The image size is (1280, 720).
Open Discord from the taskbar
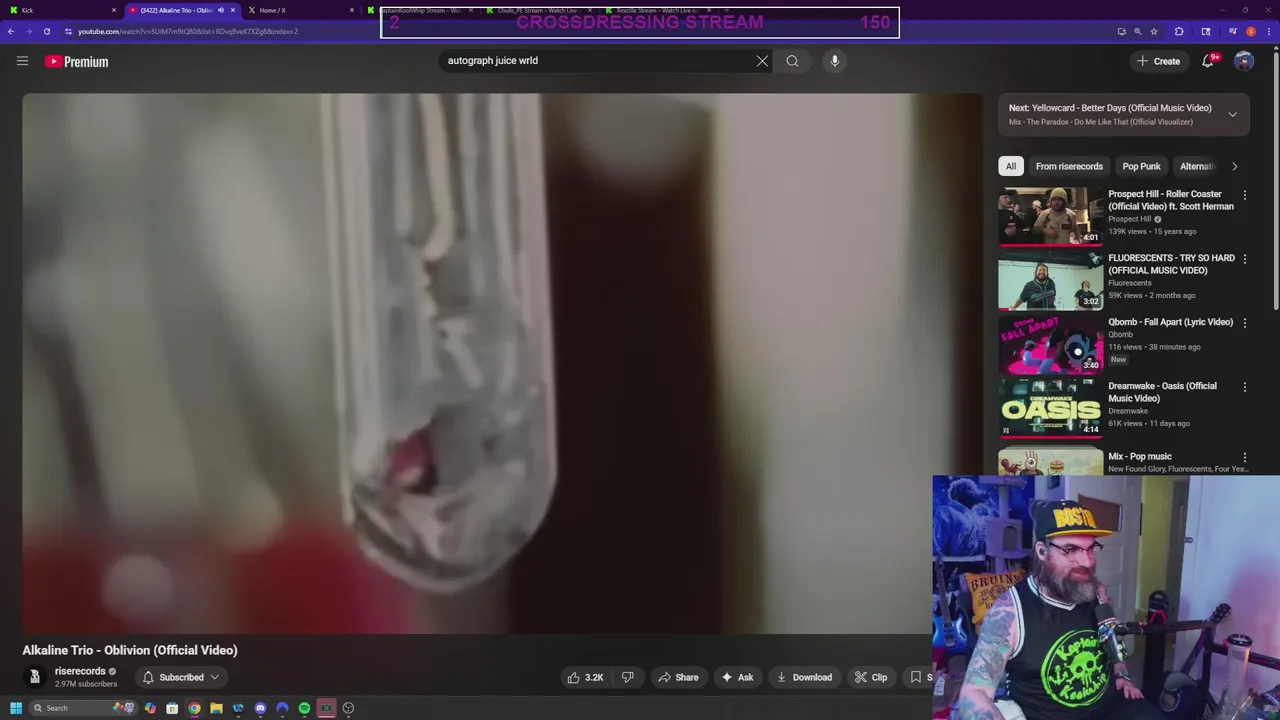pos(260,708)
